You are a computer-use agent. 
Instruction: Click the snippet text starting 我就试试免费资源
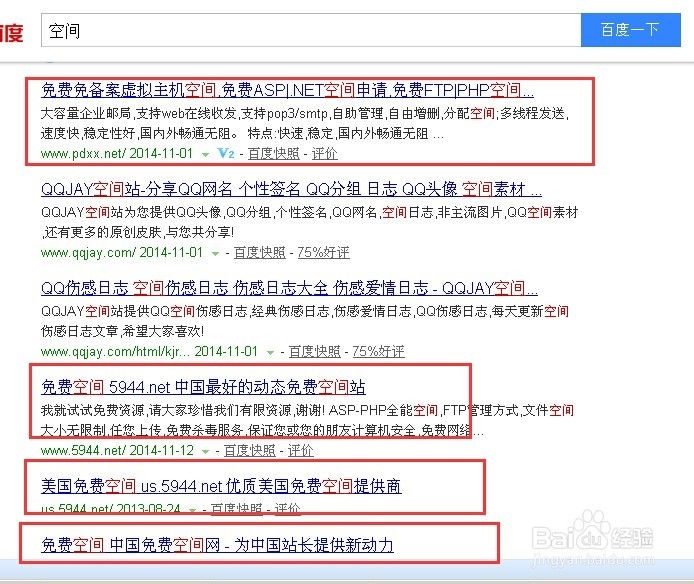tap(307, 420)
